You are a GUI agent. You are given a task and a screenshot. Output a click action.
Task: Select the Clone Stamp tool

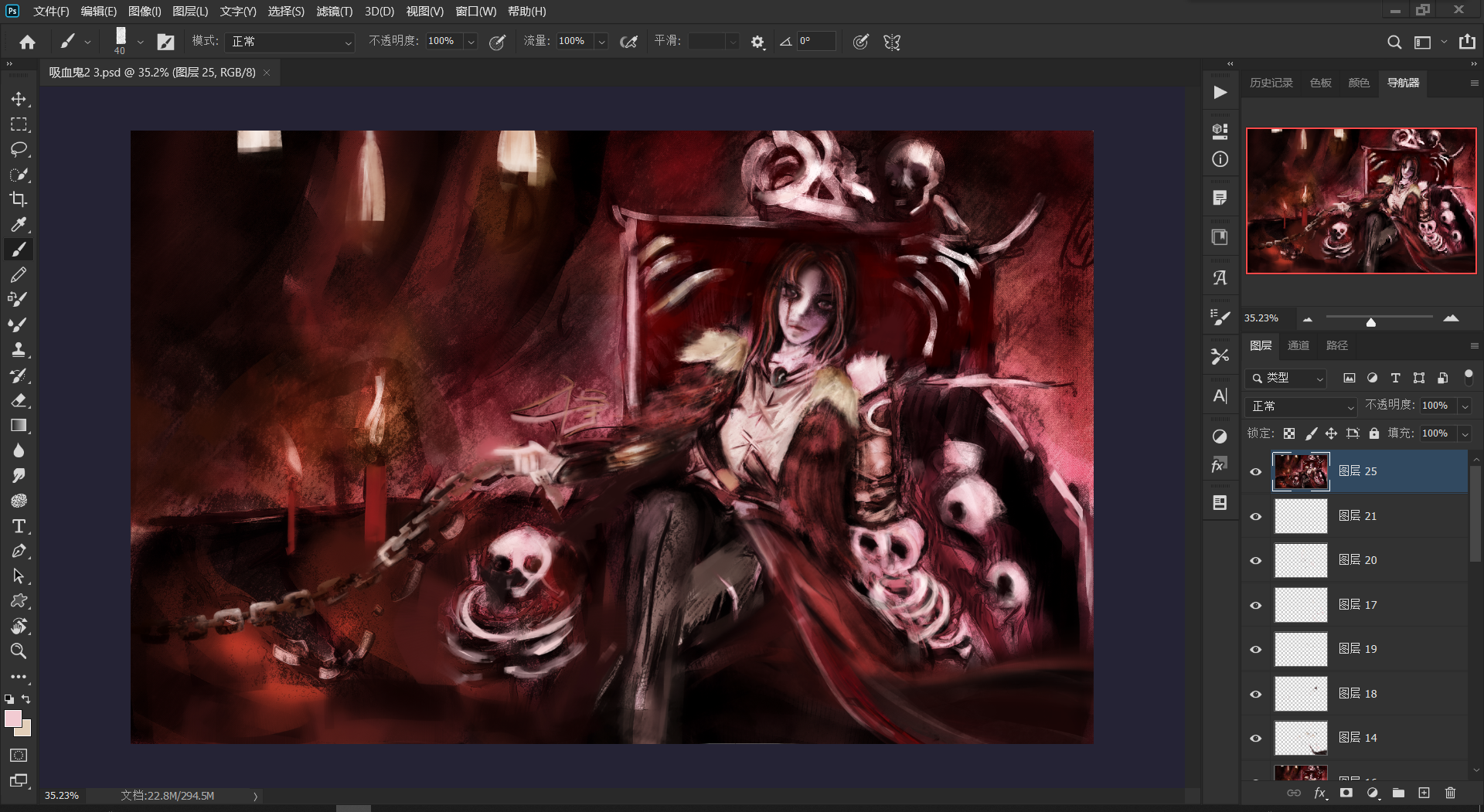tap(19, 349)
